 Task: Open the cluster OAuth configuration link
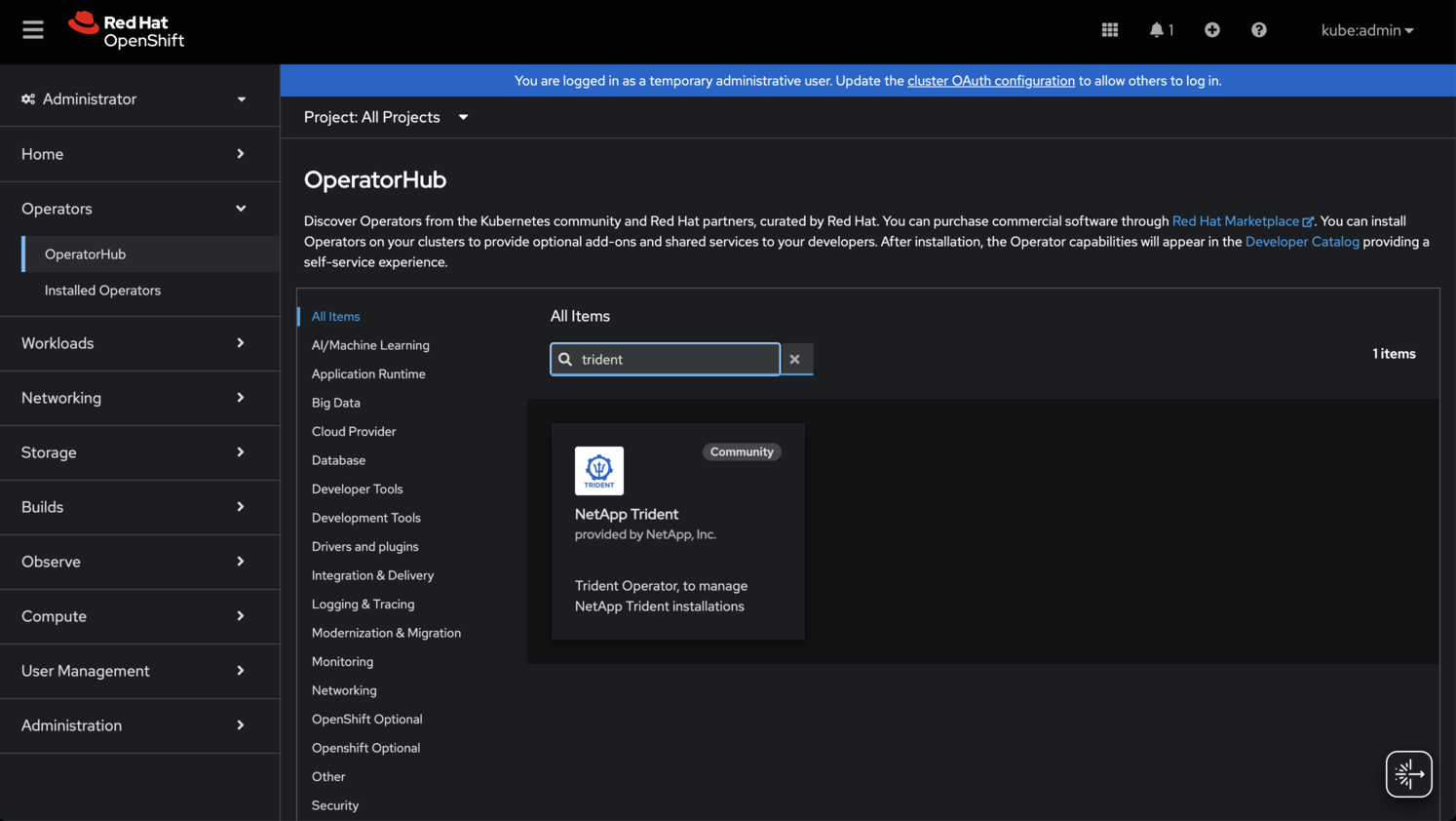(x=990, y=81)
